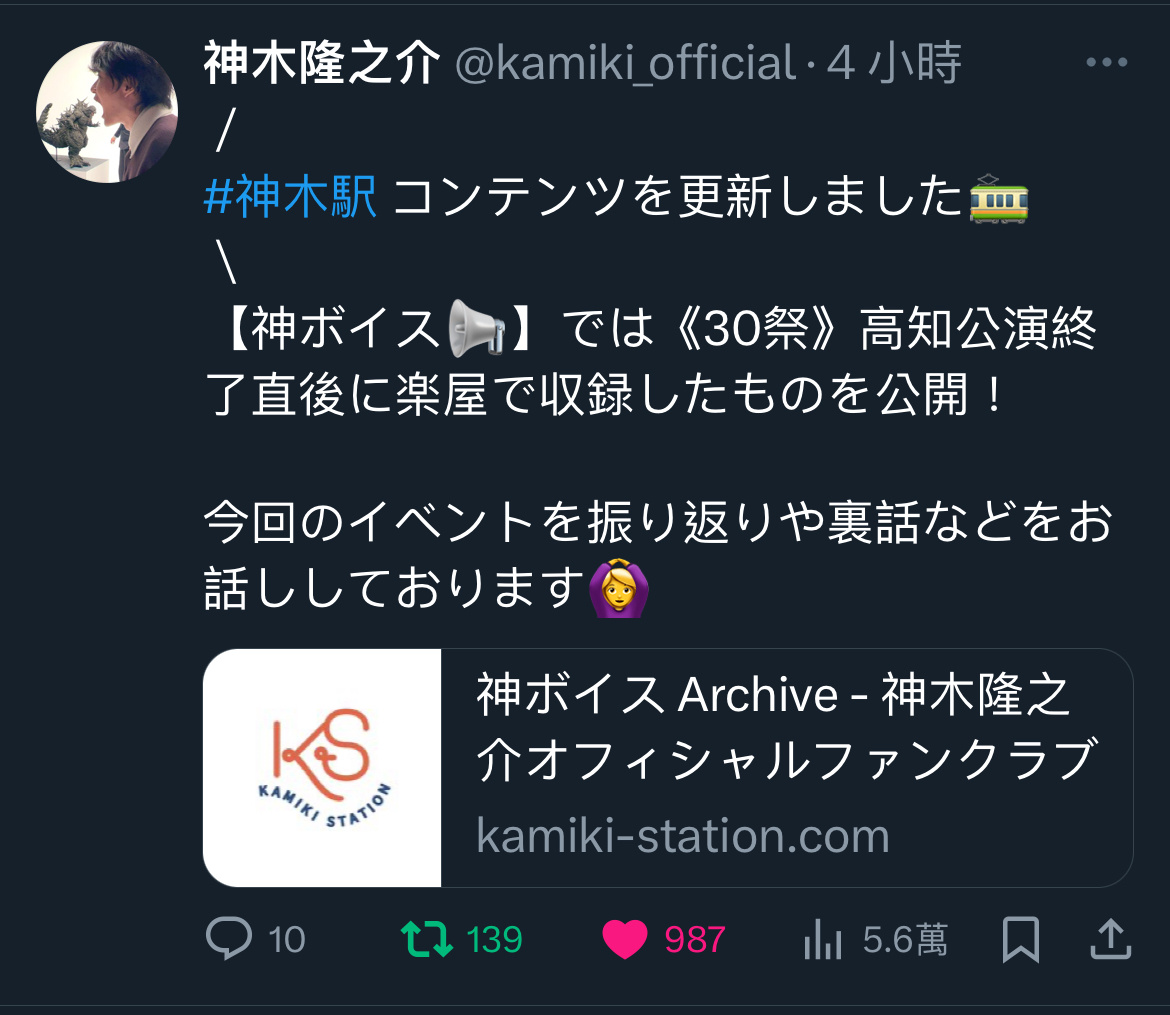Open the #神木駅 hashtag link
This screenshot has height=1015, width=1170.
click(x=290, y=197)
